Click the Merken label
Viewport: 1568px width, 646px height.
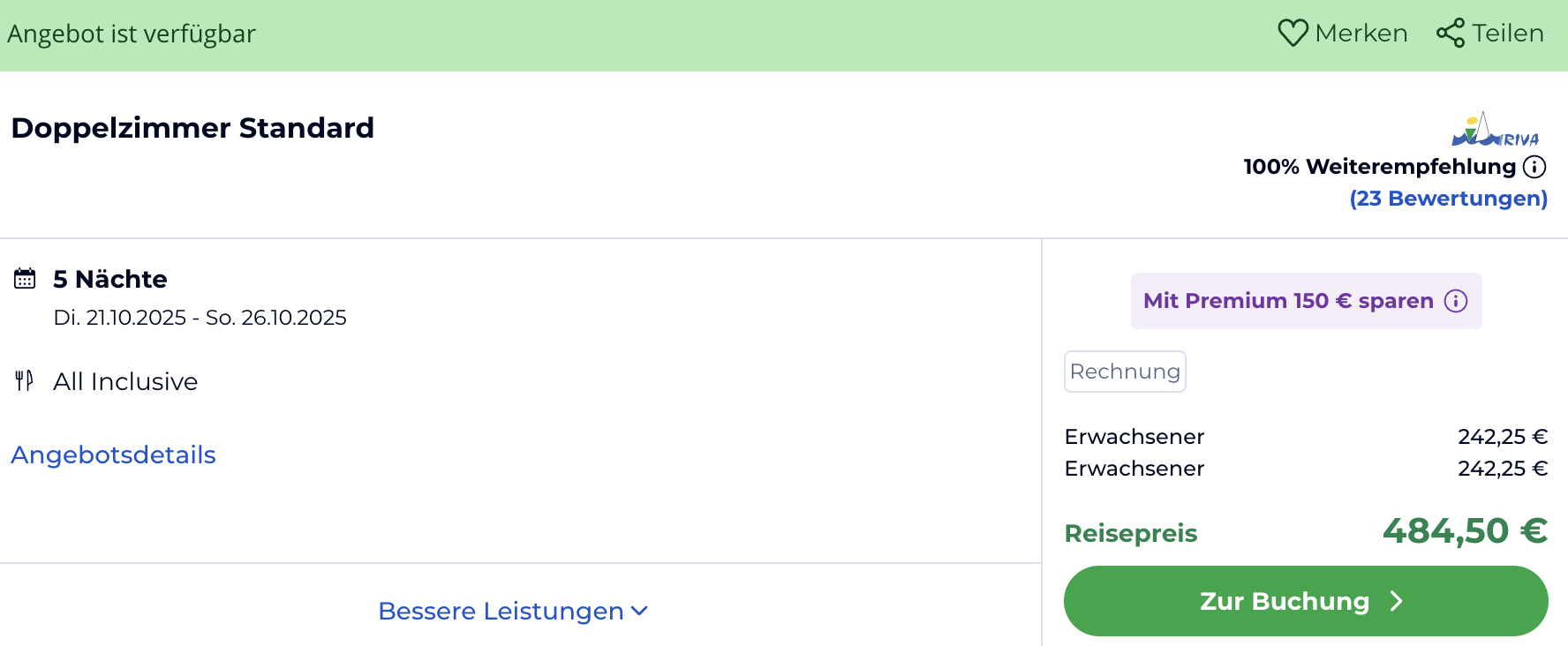pos(1361,34)
